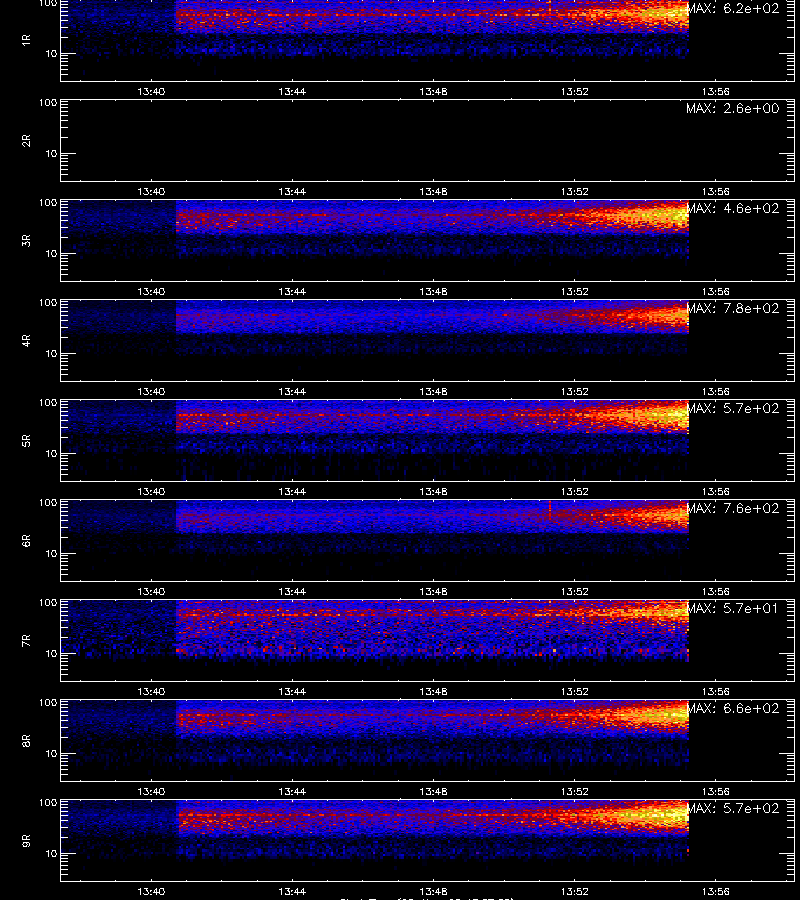Click the 13:52 time label under panel 6R
This screenshot has height=900, width=800.
(x=574, y=591)
